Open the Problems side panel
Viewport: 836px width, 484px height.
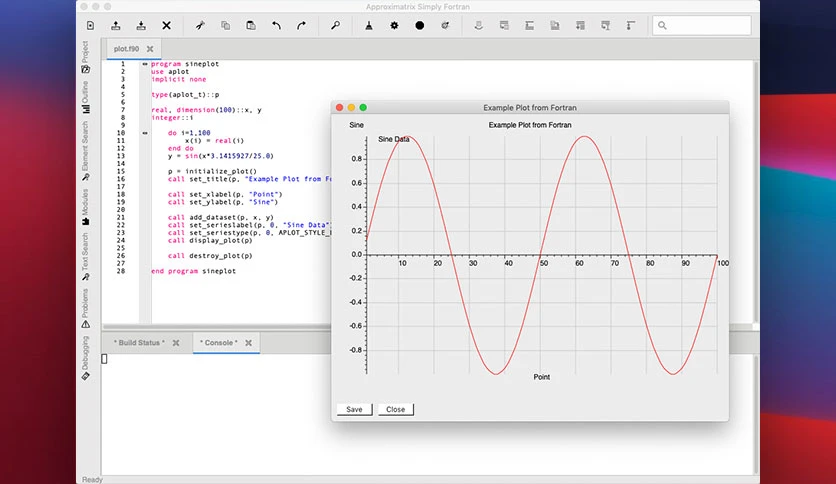coord(85,308)
